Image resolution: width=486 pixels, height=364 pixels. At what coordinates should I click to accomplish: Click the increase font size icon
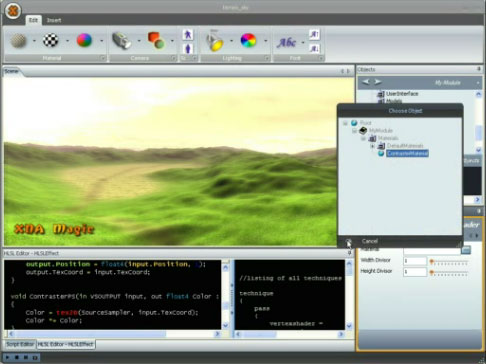coord(314,35)
